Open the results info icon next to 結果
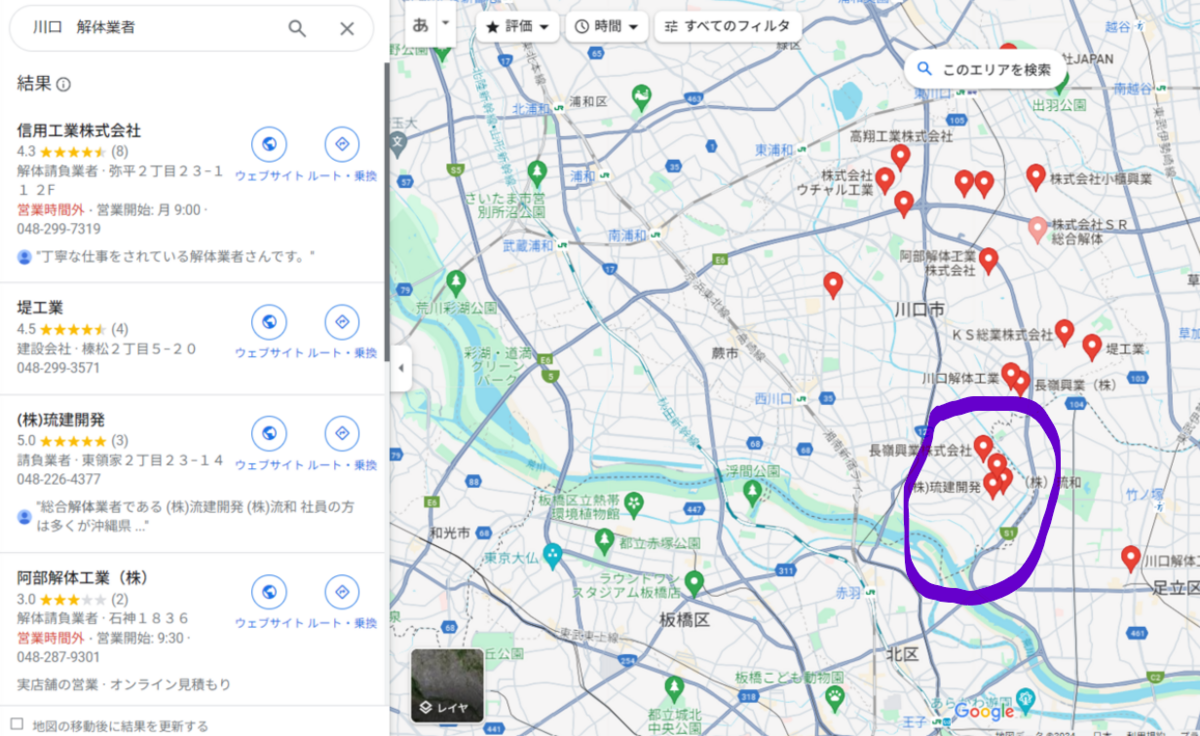1200x736 pixels. [x=64, y=85]
